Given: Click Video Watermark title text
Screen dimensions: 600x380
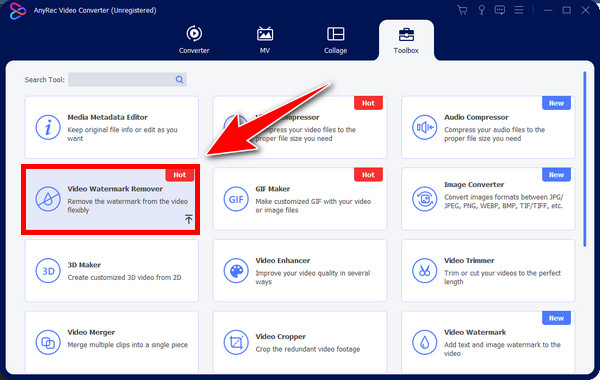Looking at the screenshot, I should pos(475,332).
